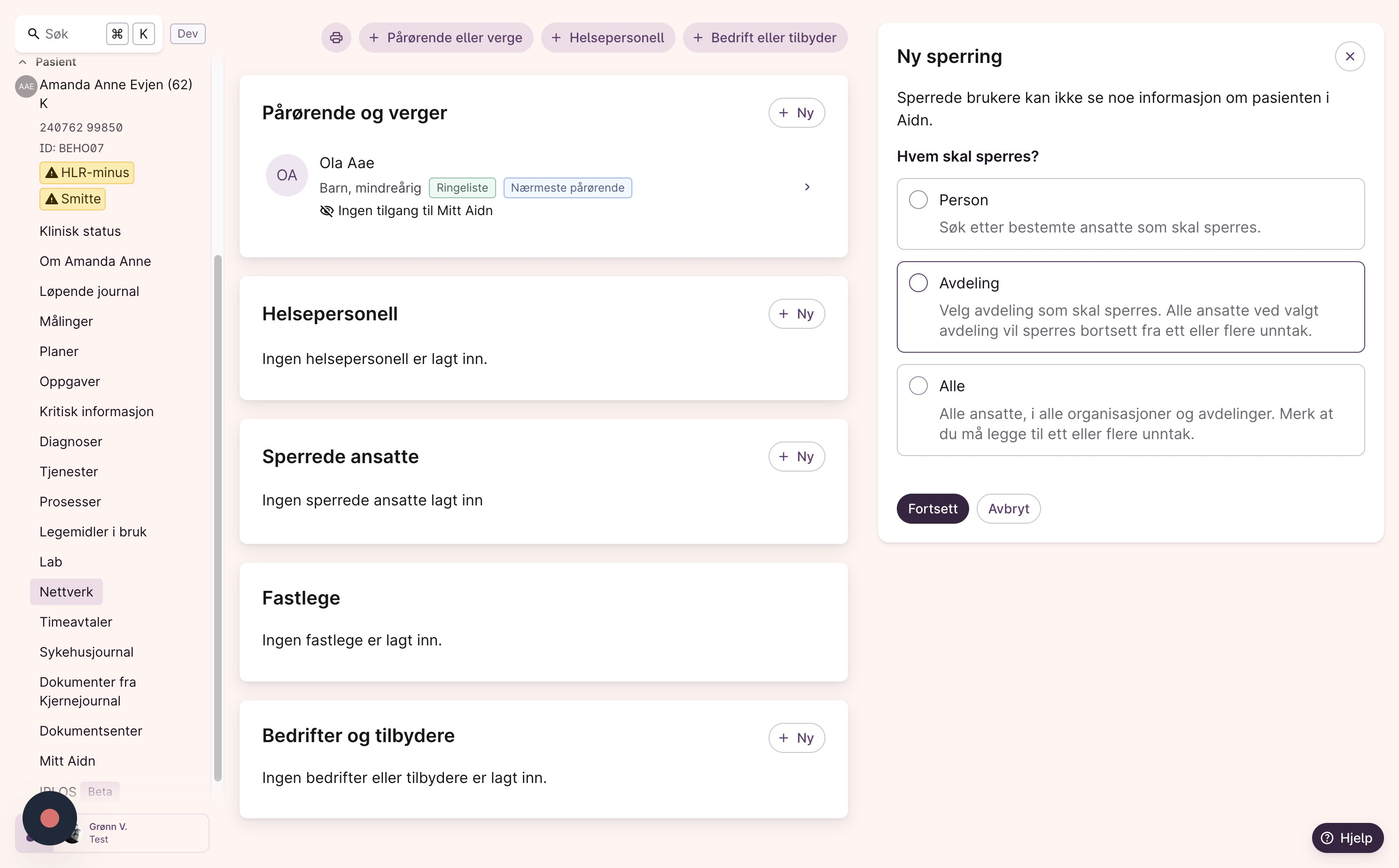Click the print icon button
The width and height of the screenshot is (1399, 868).
point(336,38)
